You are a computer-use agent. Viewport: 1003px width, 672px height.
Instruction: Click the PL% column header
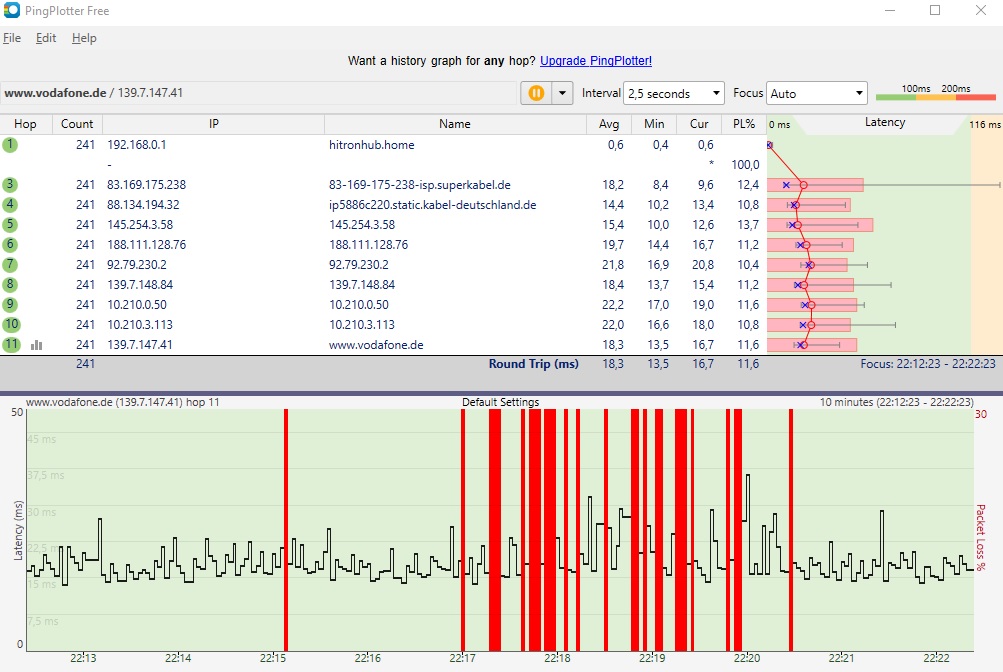743,124
